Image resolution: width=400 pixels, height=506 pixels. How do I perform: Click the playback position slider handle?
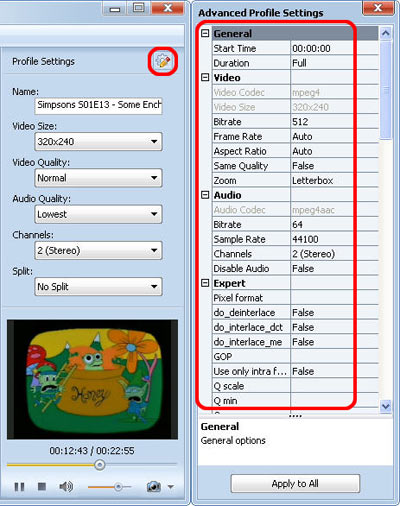tap(99, 465)
